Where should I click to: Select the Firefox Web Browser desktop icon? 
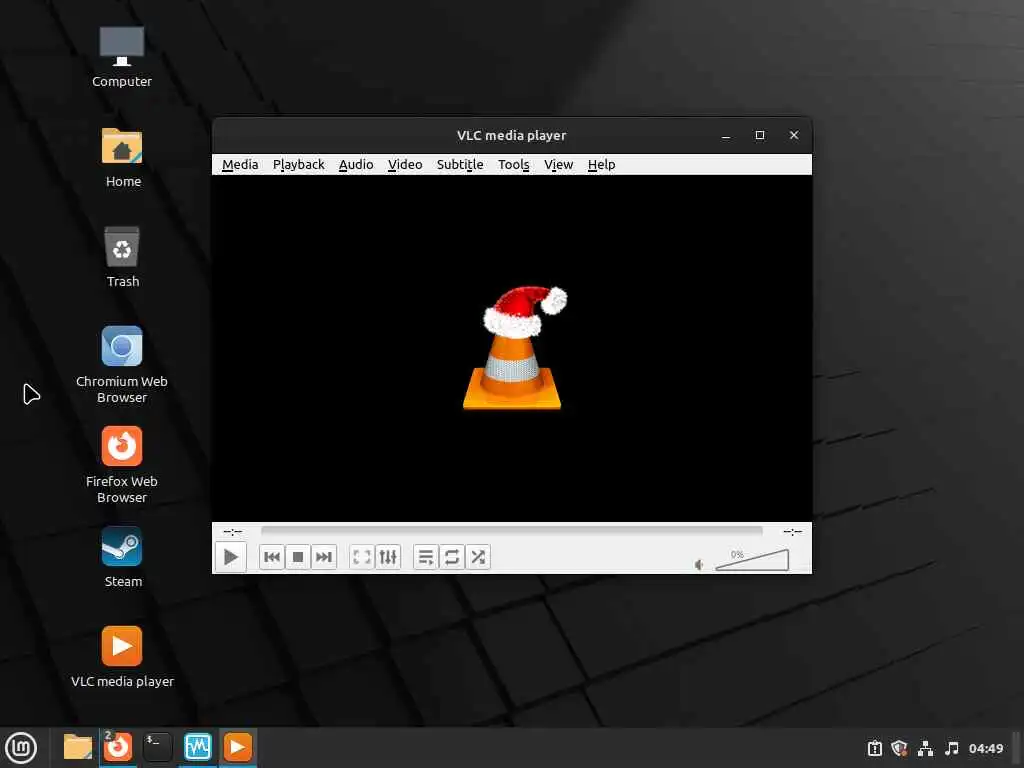(122, 465)
